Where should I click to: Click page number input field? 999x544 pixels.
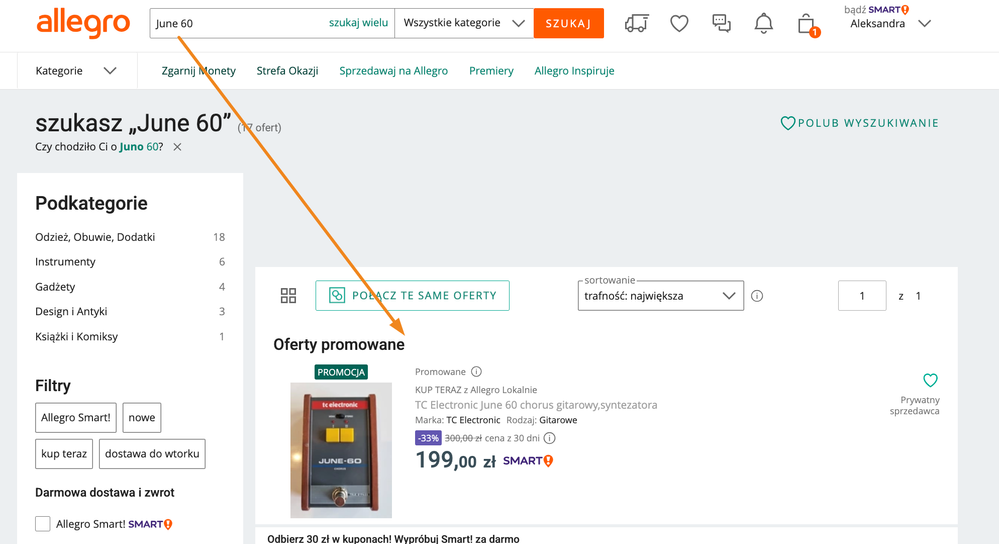coord(862,296)
